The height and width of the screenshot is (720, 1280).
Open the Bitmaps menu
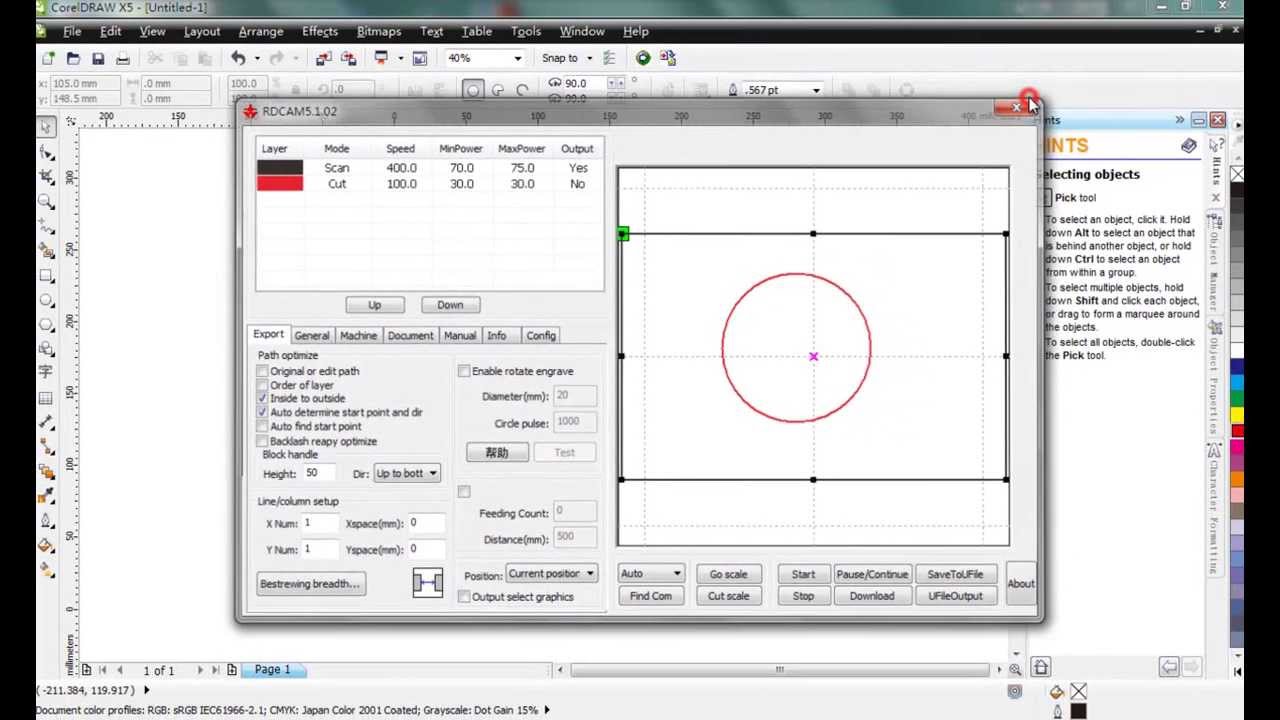379,31
